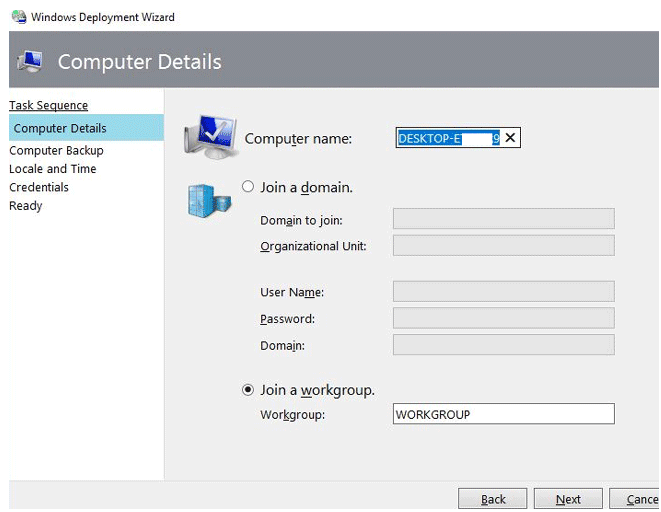
Task: Click the Workgroup label
Action: [x=293, y=415]
